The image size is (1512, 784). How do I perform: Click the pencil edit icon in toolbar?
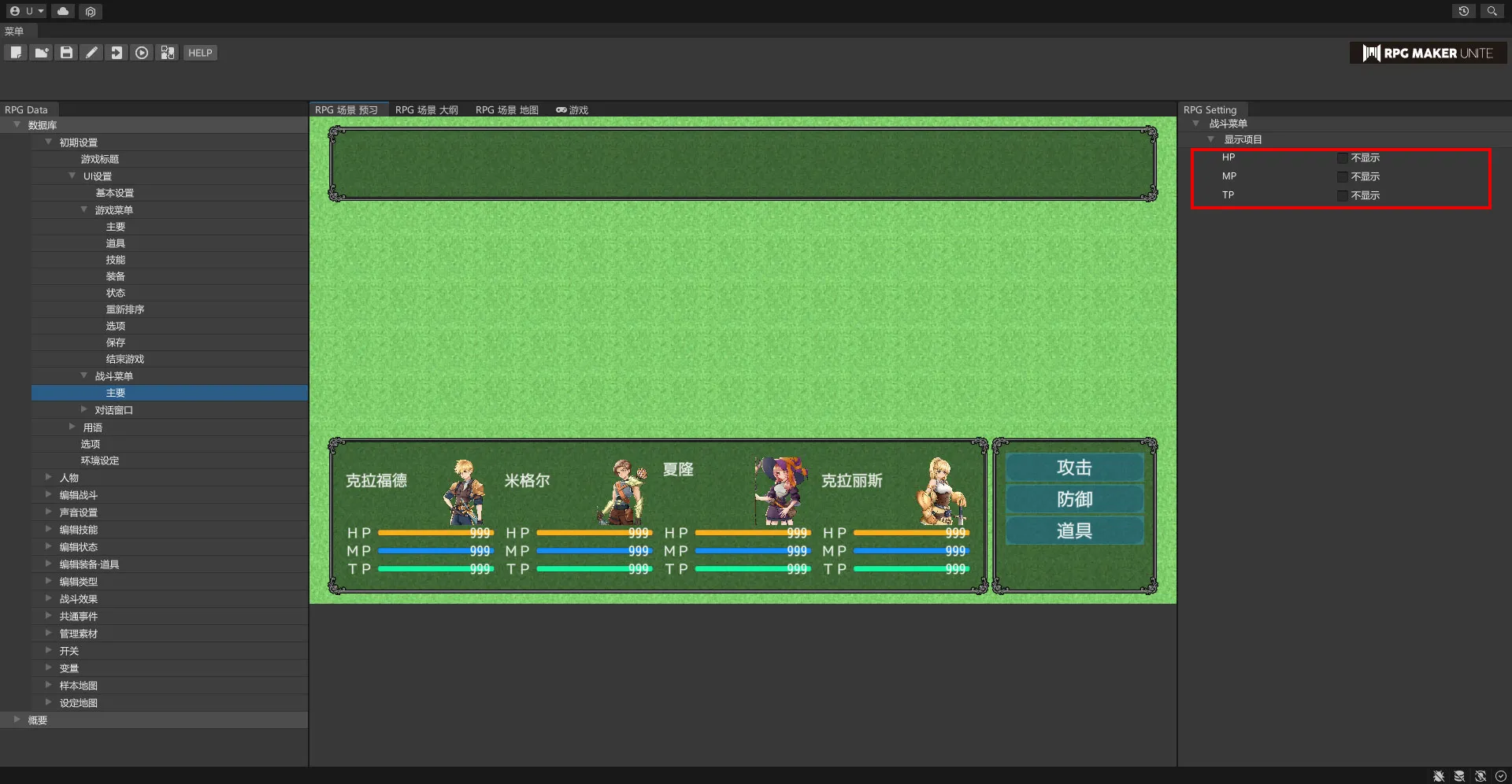91,53
